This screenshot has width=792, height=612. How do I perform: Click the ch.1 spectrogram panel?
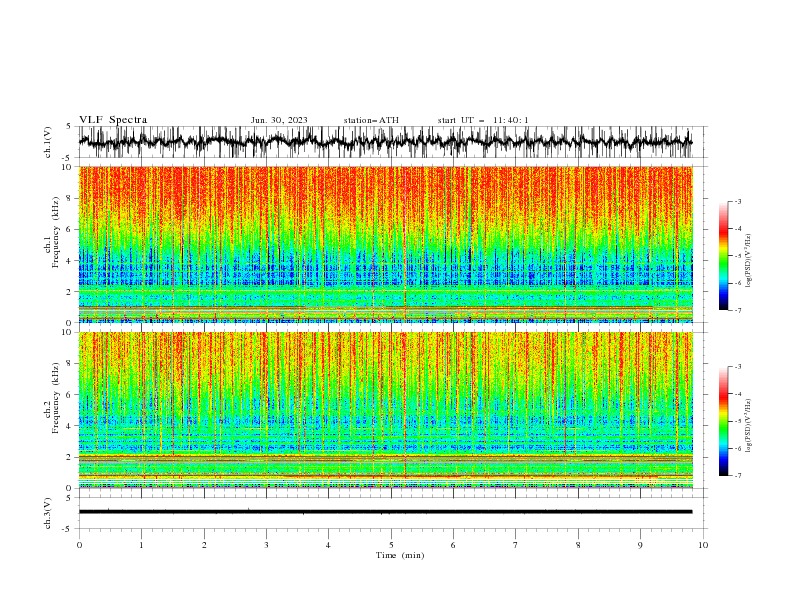(385, 244)
